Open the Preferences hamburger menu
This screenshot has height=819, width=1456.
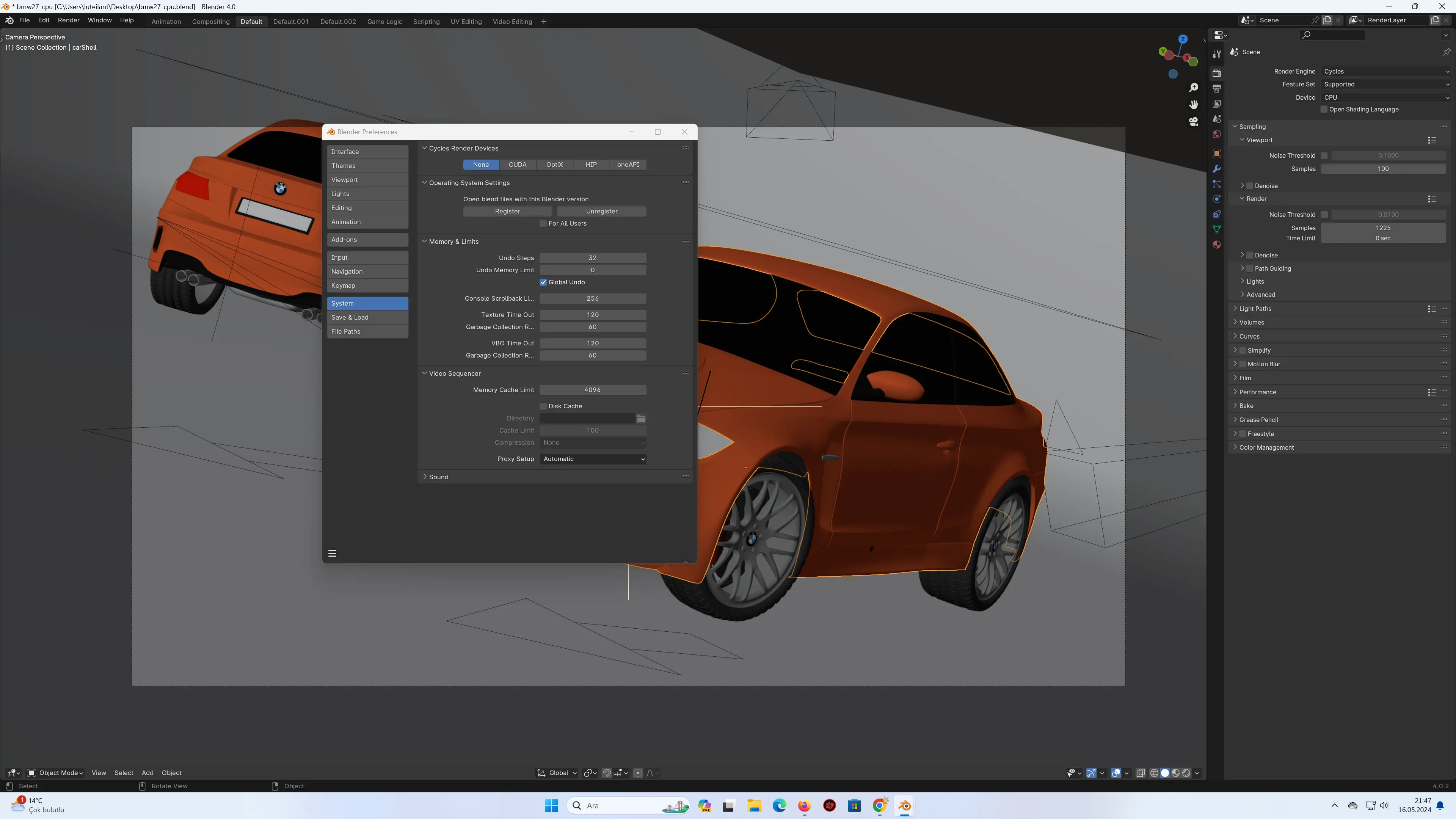pos(333,553)
